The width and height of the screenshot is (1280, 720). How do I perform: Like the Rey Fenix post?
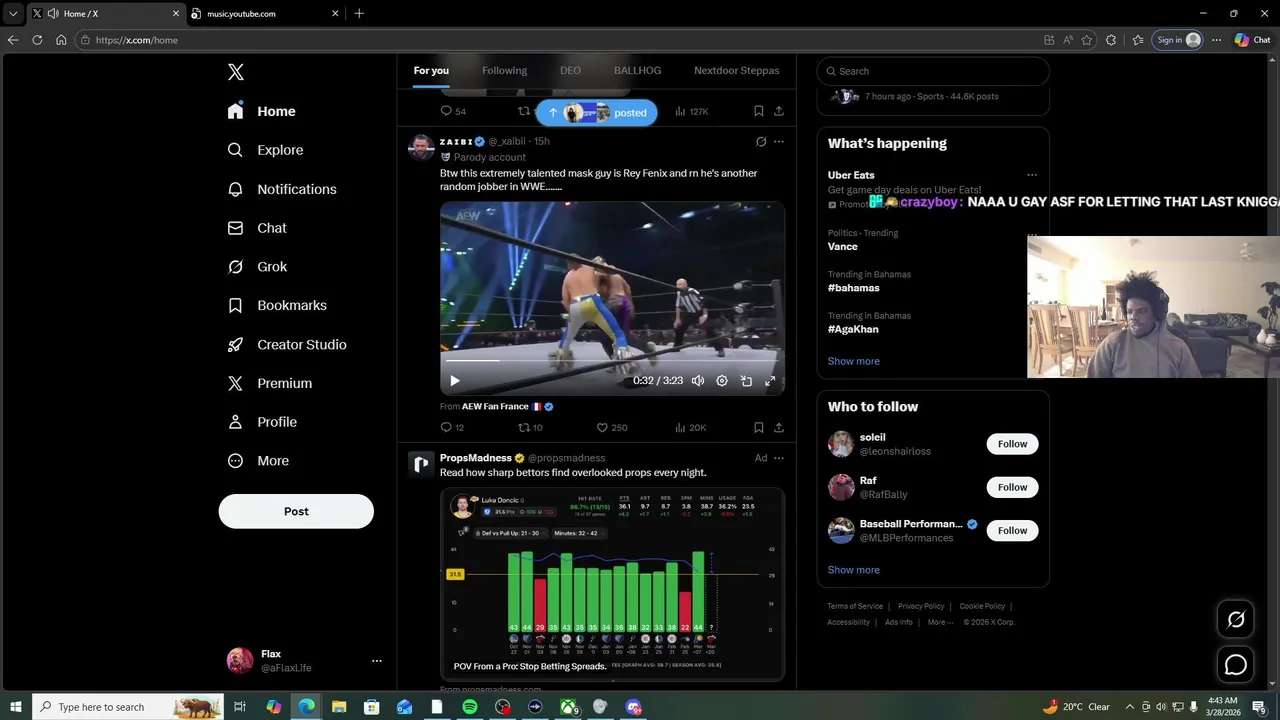click(x=612, y=427)
